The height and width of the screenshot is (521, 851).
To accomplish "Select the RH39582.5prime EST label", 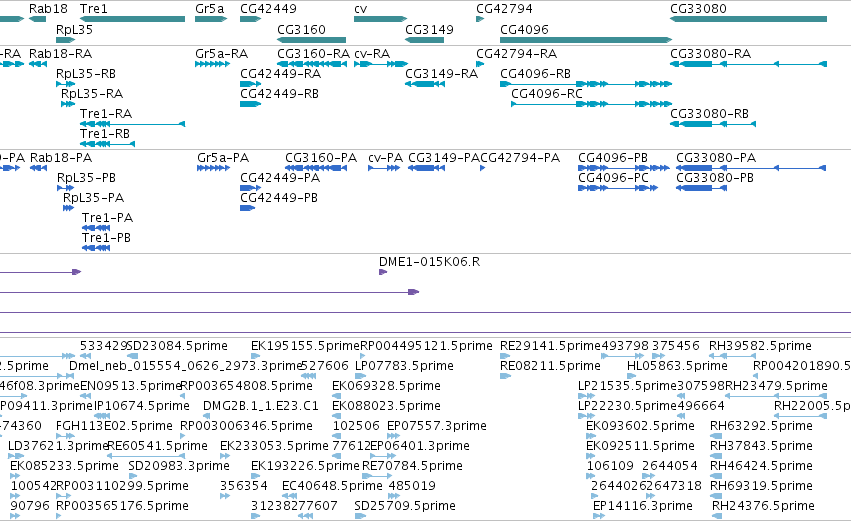I will [760, 346].
